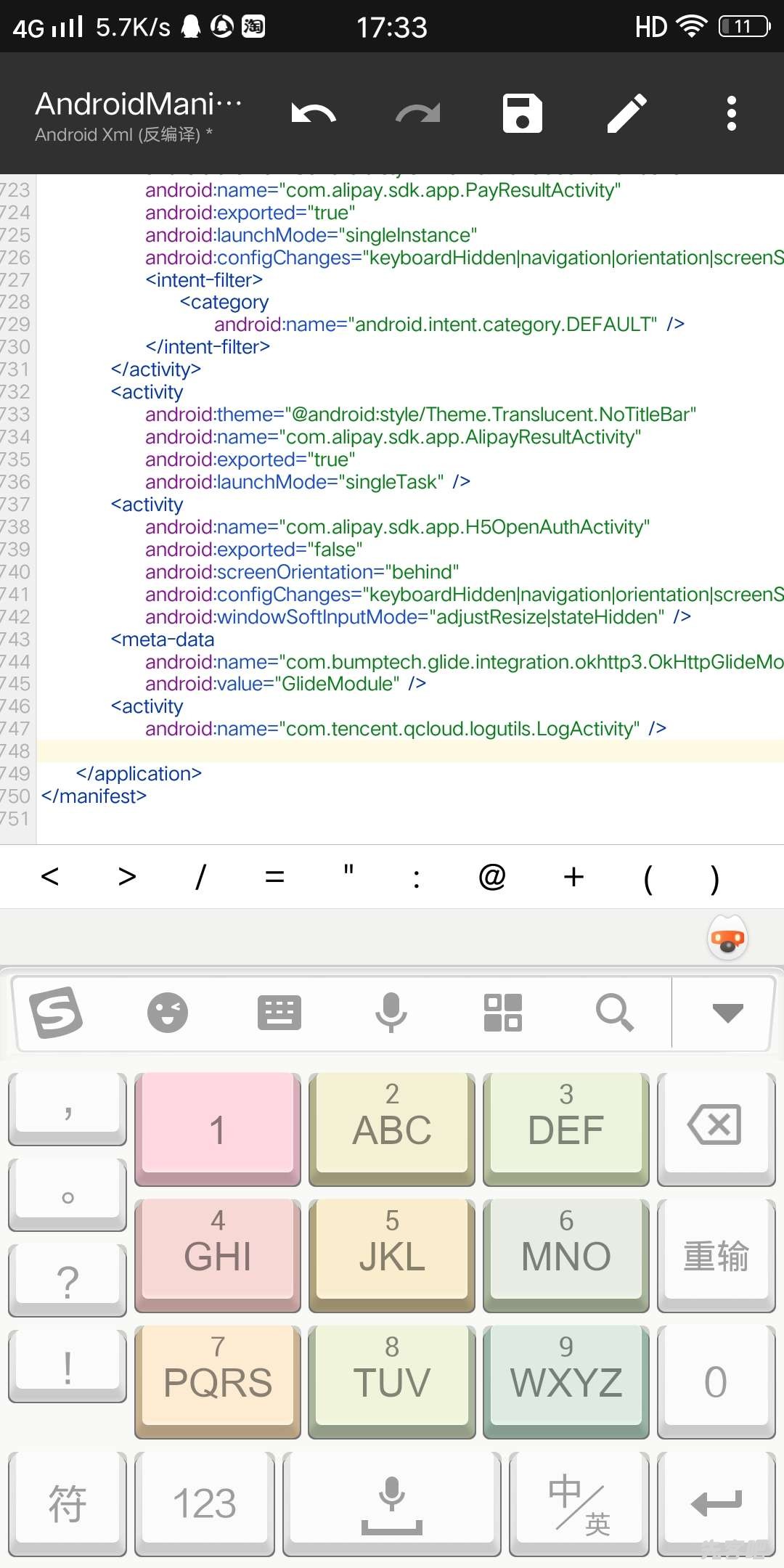
Task: Save the file with the floppy disk icon
Action: pos(523,114)
